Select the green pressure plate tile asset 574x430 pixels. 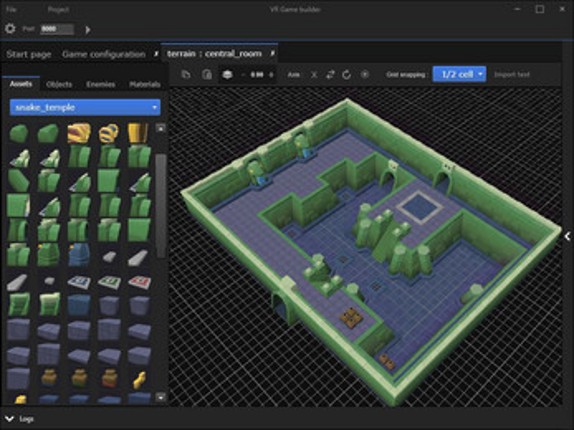109,282
